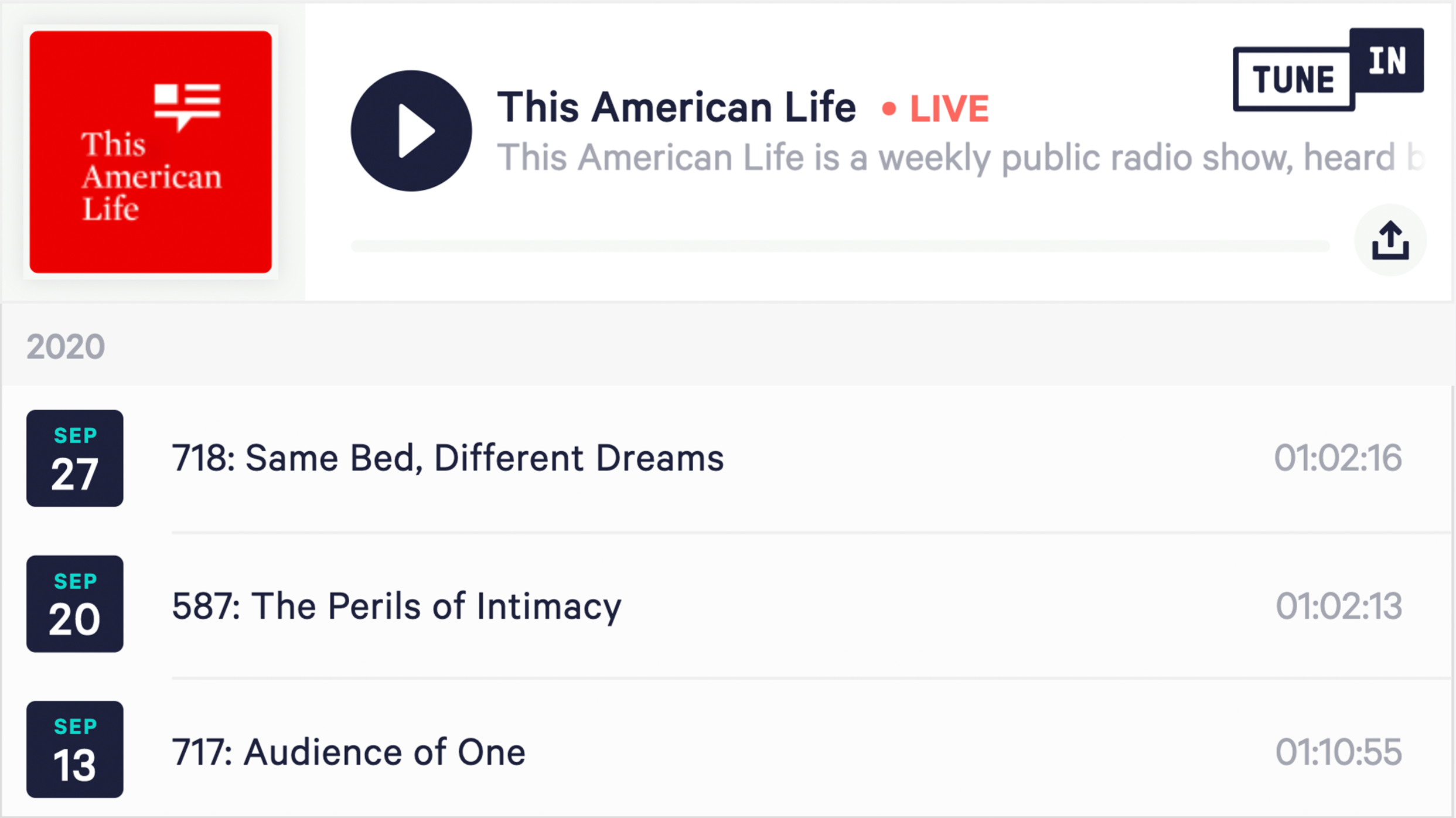Click the This American Life cover art
1456x818 pixels.
151,152
